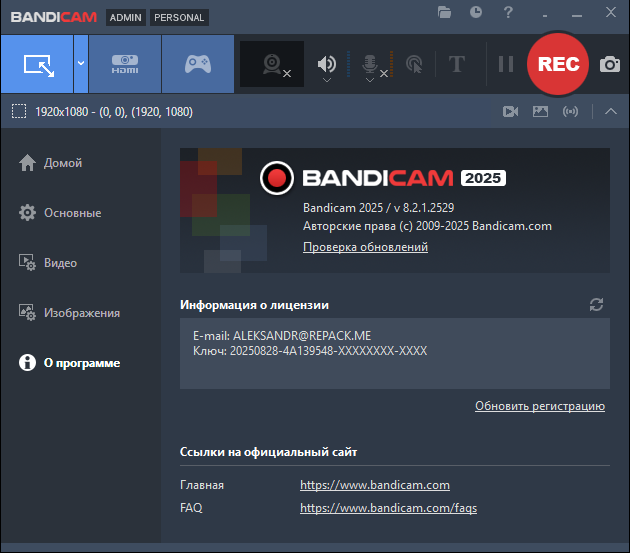Start recording with the REC button
Image resolution: width=630 pixels, height=553 pixels.
click(558, 64)
